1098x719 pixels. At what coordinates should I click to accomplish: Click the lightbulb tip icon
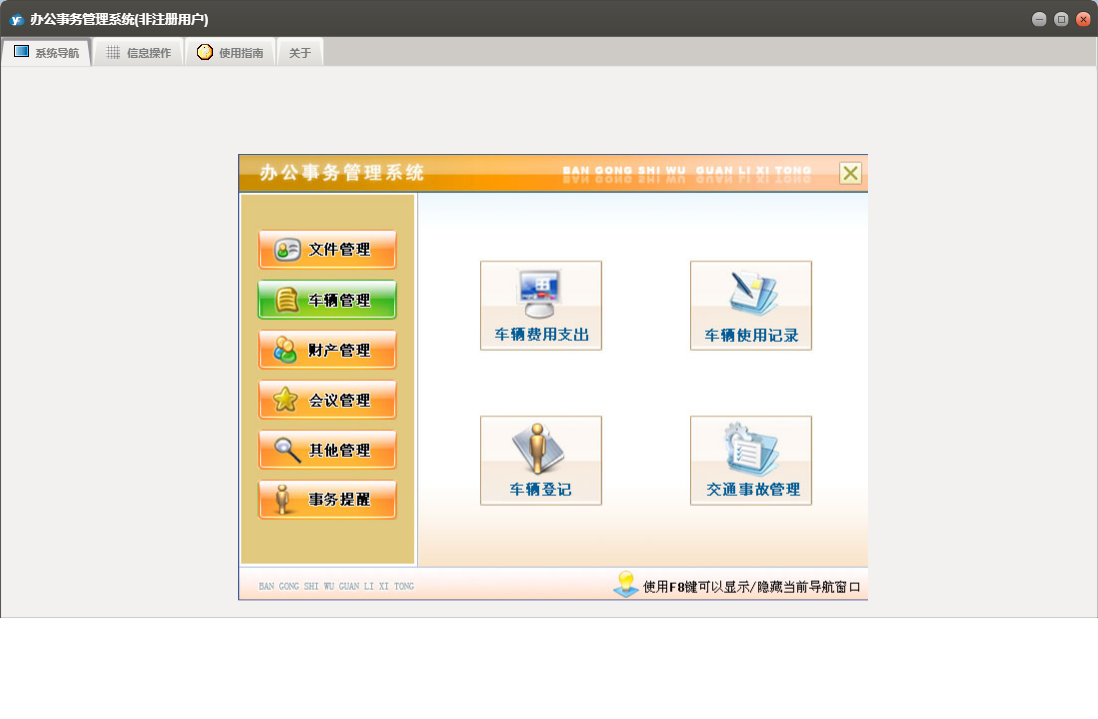tap(625, 585)
